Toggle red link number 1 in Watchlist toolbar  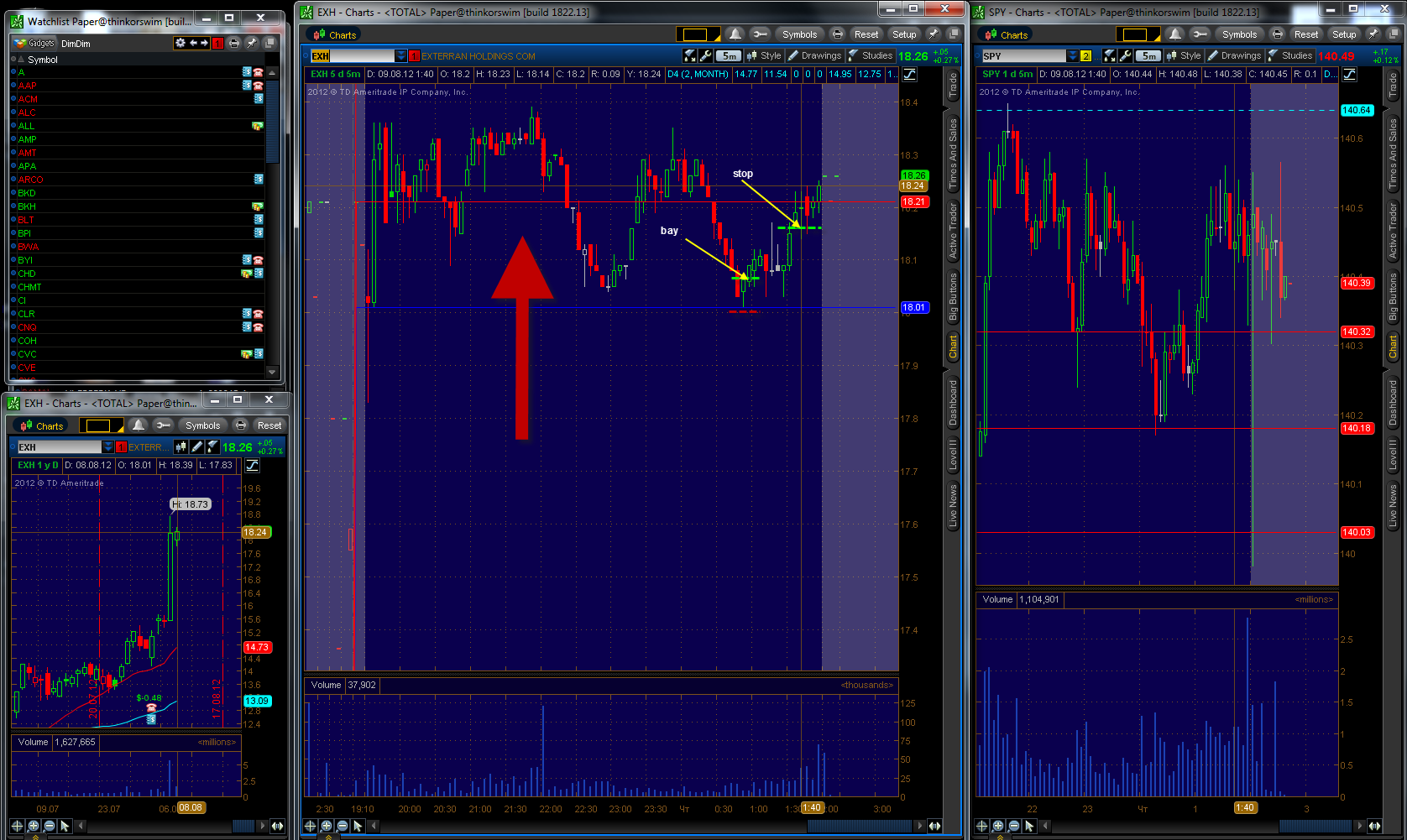[x=217, y=43]
